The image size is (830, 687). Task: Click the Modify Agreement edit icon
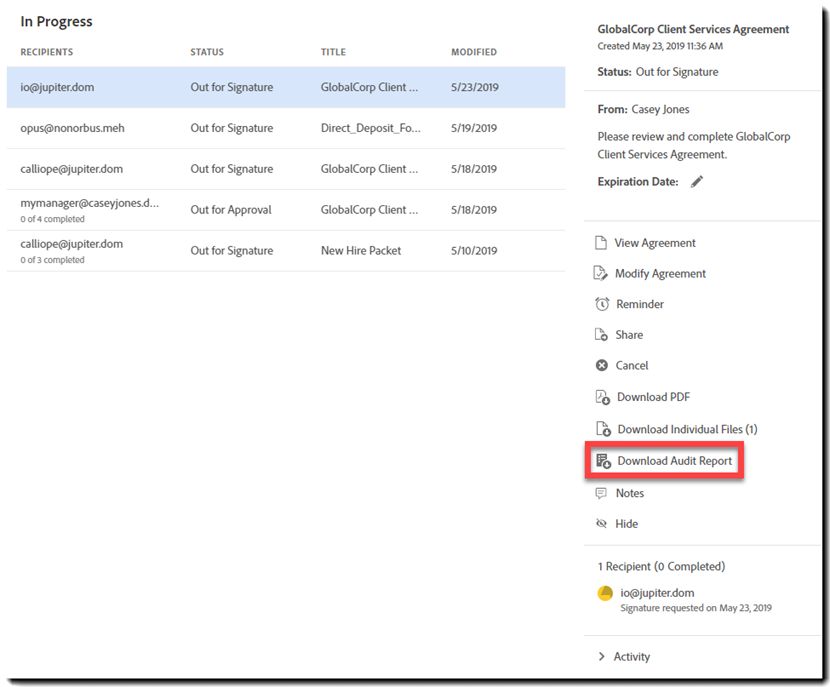(x=601, y=274)
